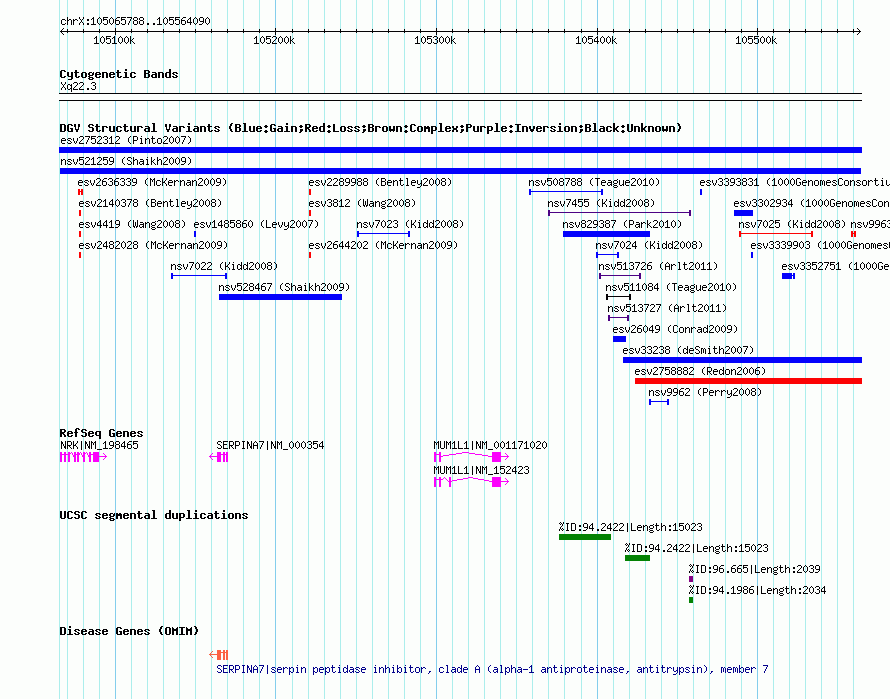
Task: Select the esv33238 (deSmith2007) blue bar
Action: point(742,360)
